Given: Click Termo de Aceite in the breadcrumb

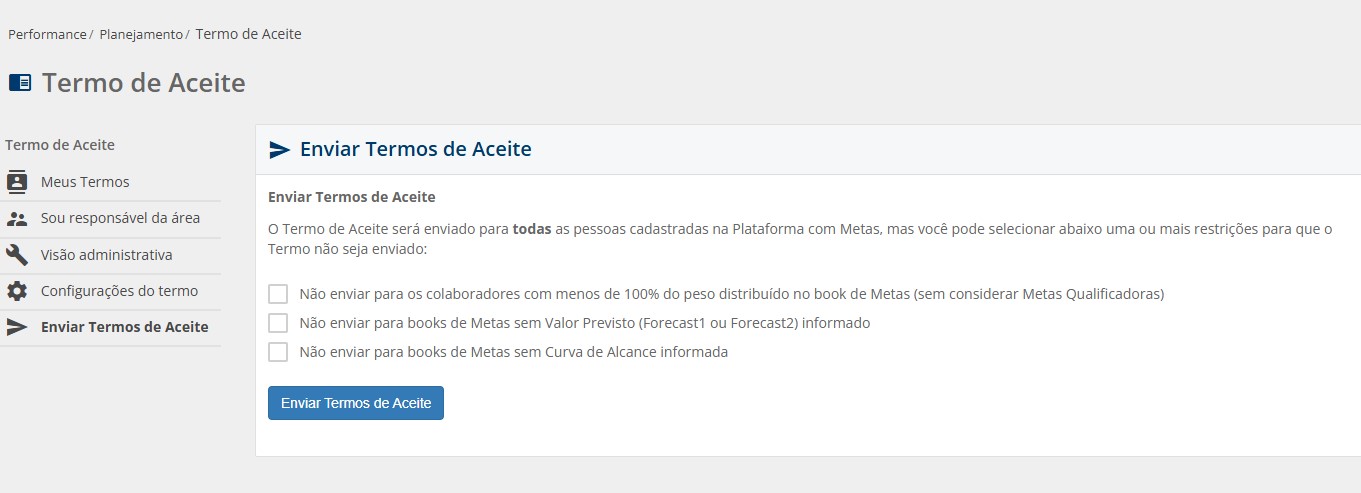Looking at the screenshot, I should tap(248, 34).
